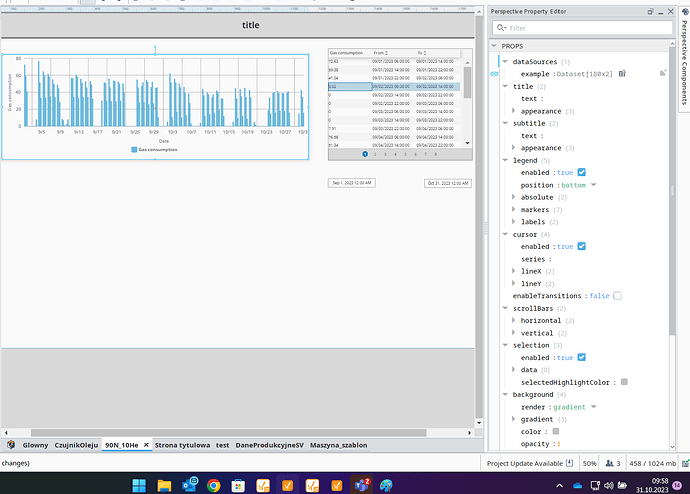Toggle legend enabled checkbox
690x494 pixels.
(x=581, y=172)
